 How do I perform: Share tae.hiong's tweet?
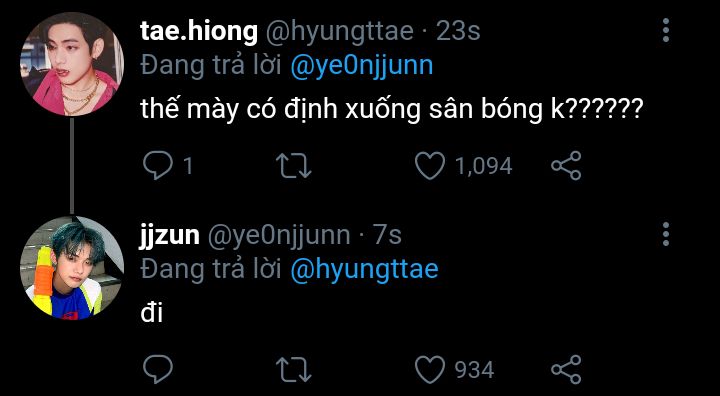[x=566, y=166]
